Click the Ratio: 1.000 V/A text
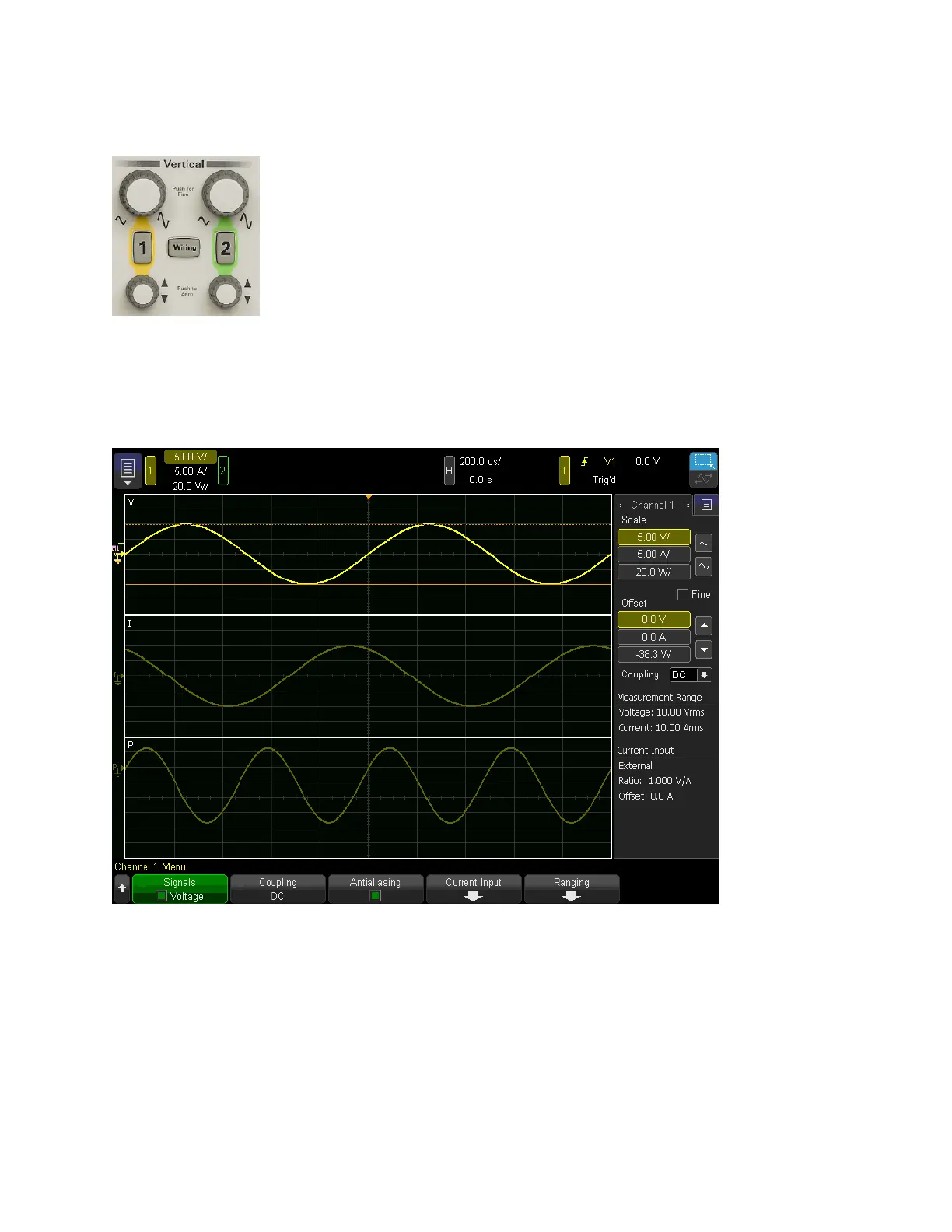 pyautogui.click(x=655, y=781)
